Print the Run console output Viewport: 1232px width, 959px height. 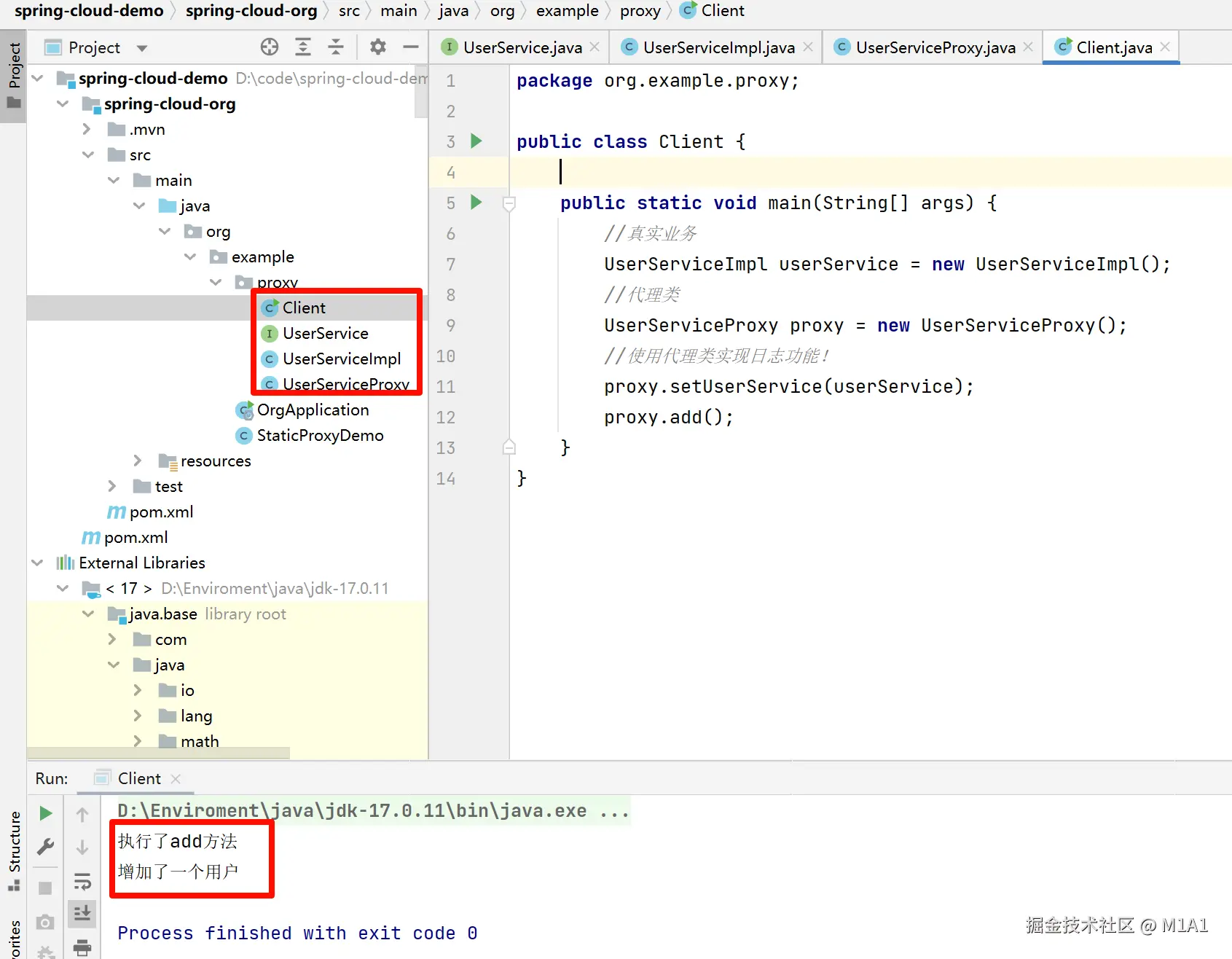(x=82, y=947)
